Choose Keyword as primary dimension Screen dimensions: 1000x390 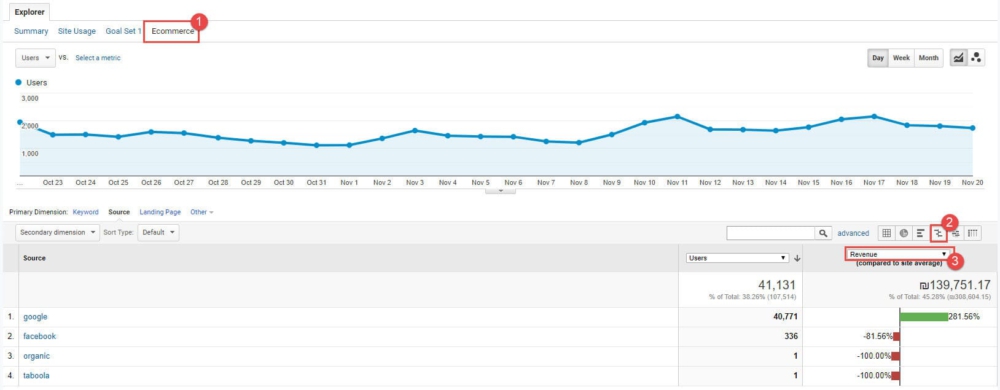[x=85, y=212]
